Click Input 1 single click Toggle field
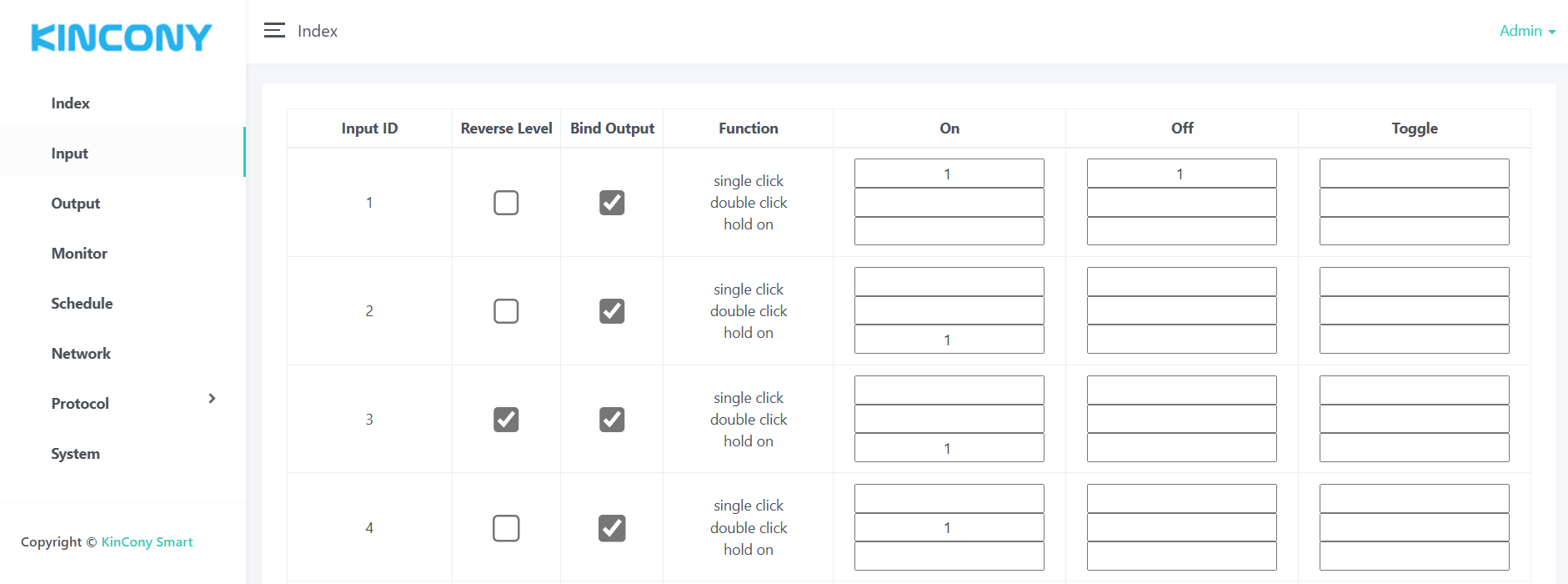 coord(1414,174)
